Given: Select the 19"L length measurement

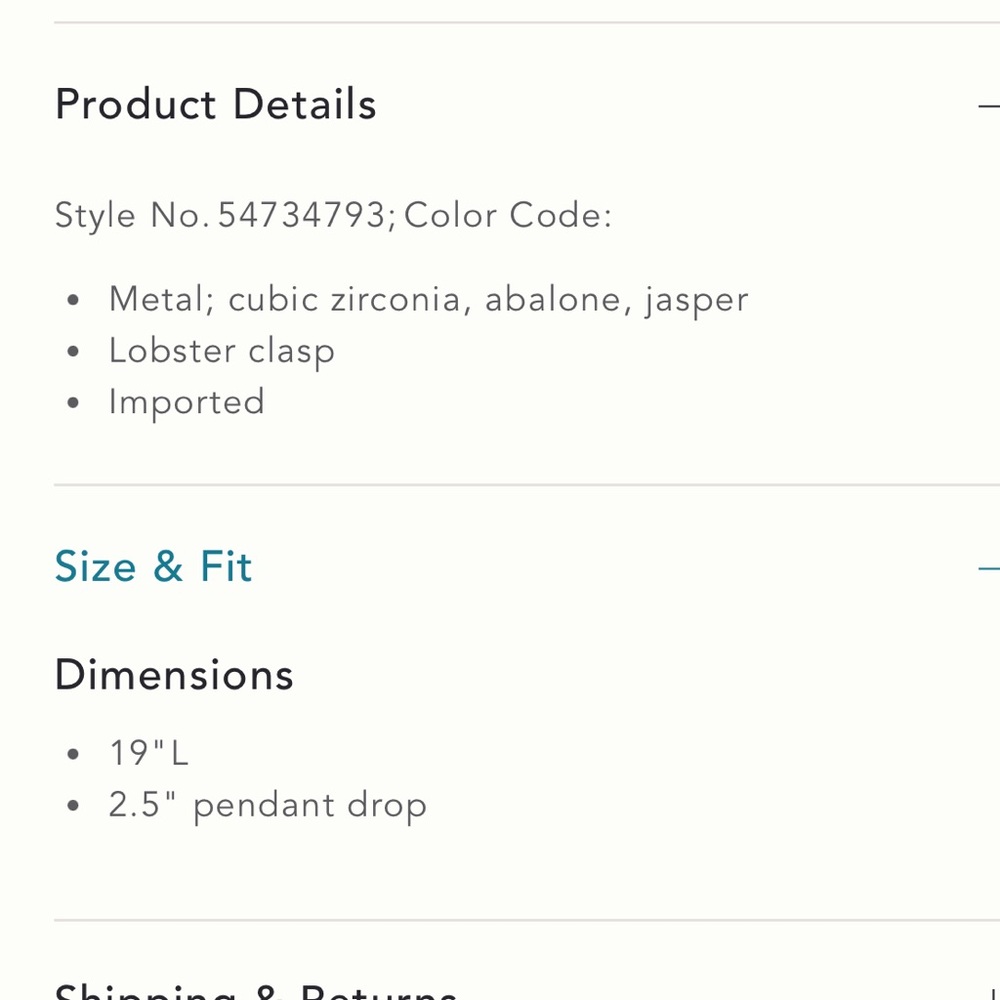Looking at the screenshot, I should click(x=149, y=753).
